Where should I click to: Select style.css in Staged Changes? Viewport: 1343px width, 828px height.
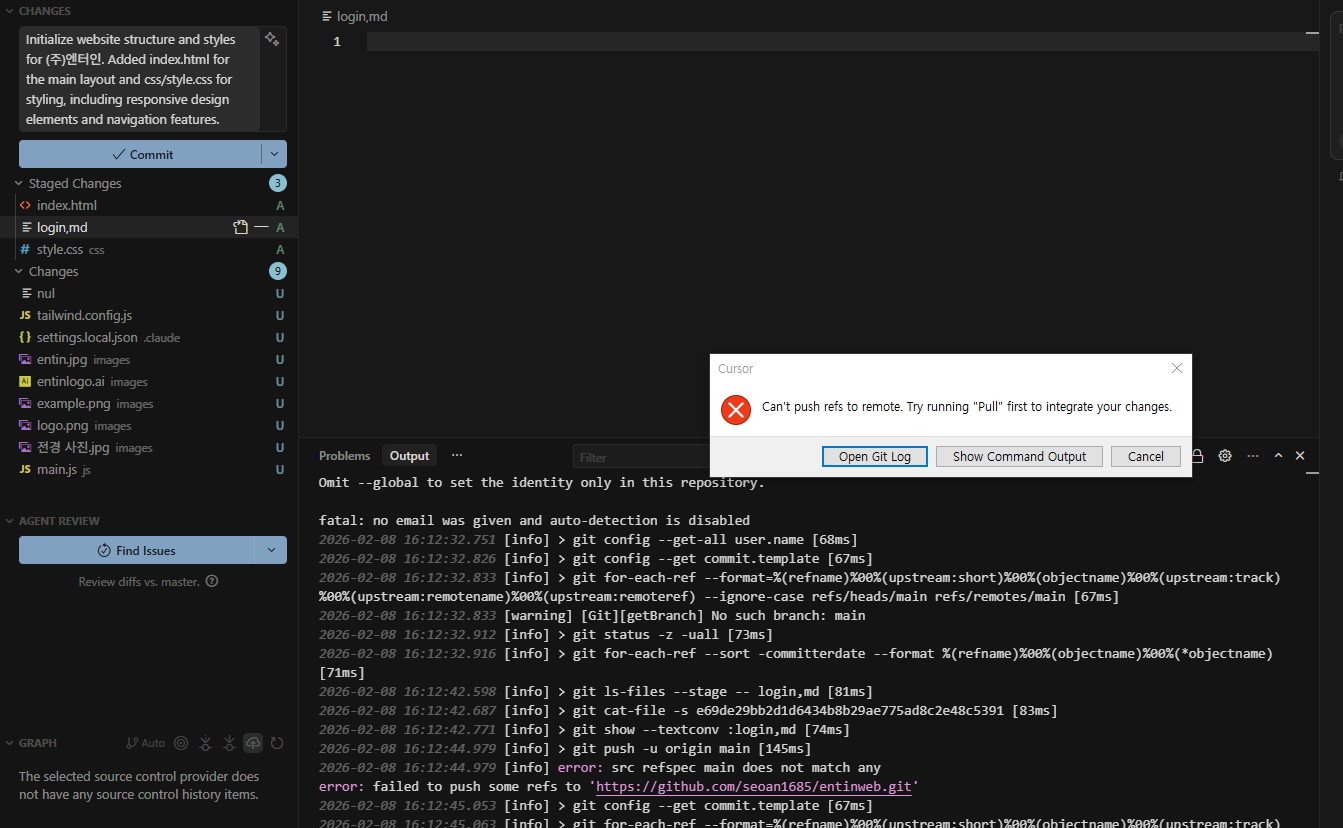(149, 249)
